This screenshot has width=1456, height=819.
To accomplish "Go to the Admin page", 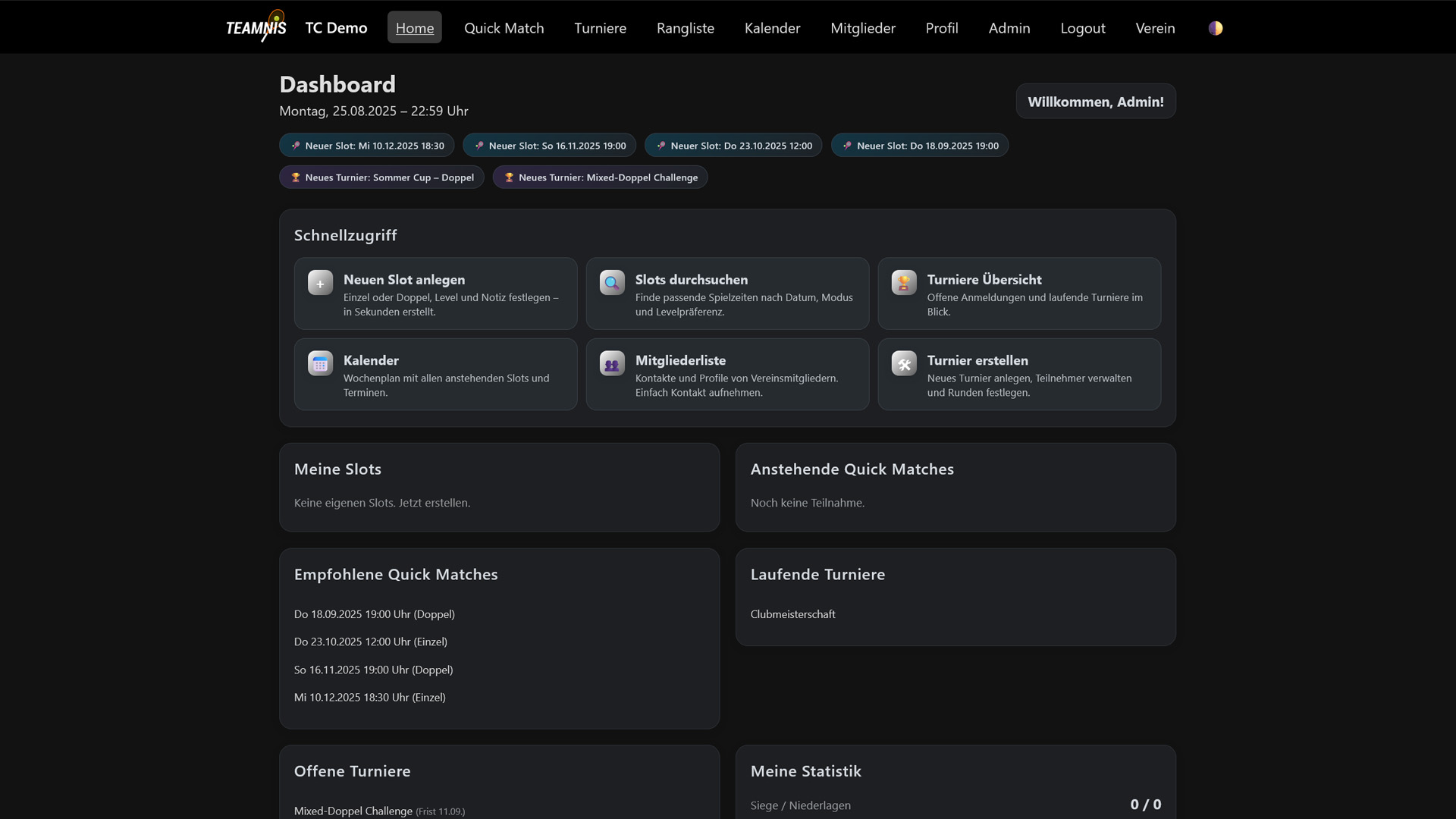I will pos(1009,28).
